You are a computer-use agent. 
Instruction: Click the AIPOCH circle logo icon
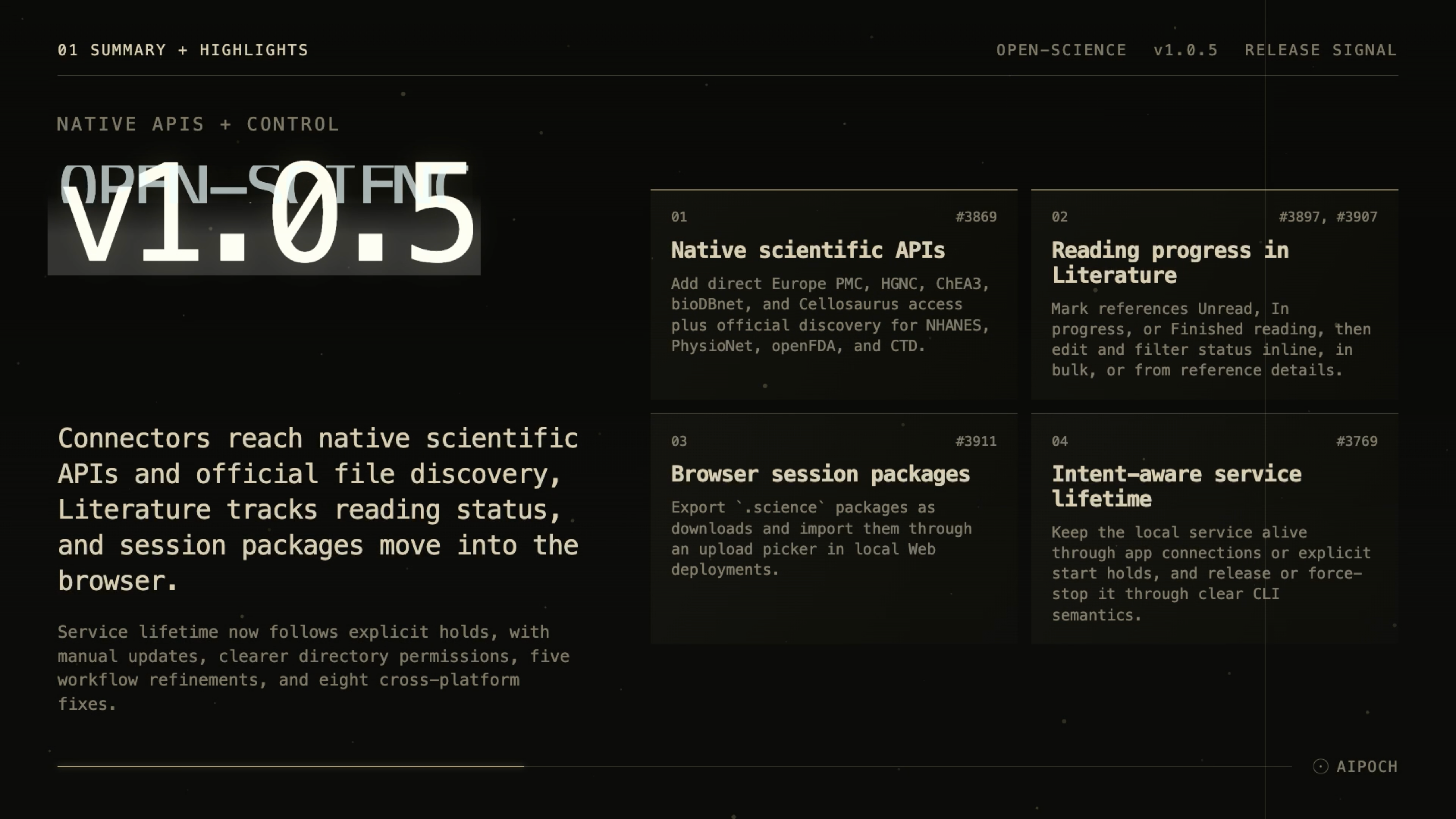tap(1320, 766)
